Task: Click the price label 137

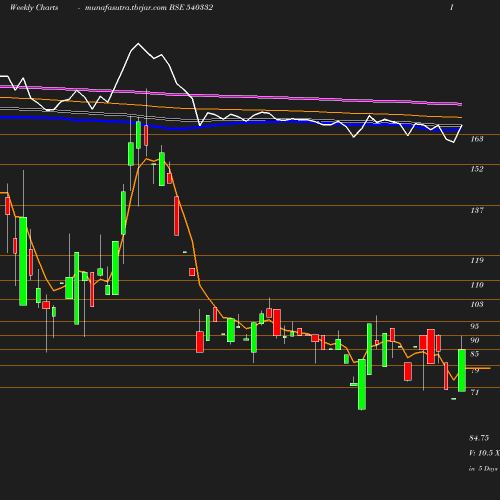Action: point(477,210)
